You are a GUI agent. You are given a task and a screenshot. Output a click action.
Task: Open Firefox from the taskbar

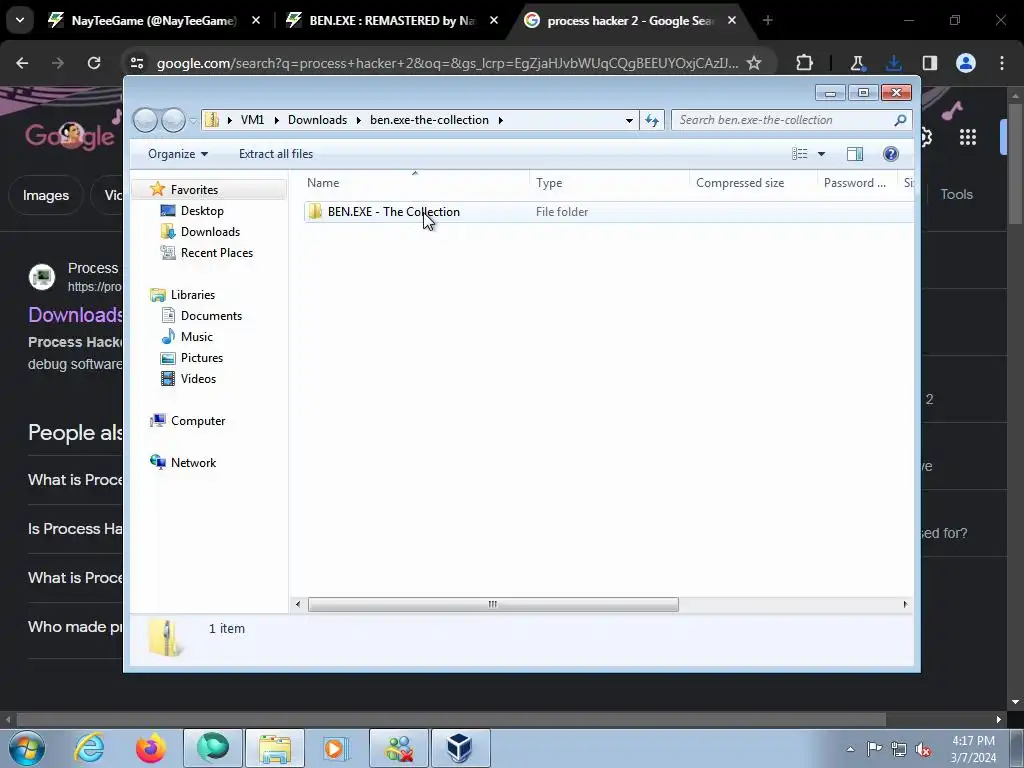point(151,748)
